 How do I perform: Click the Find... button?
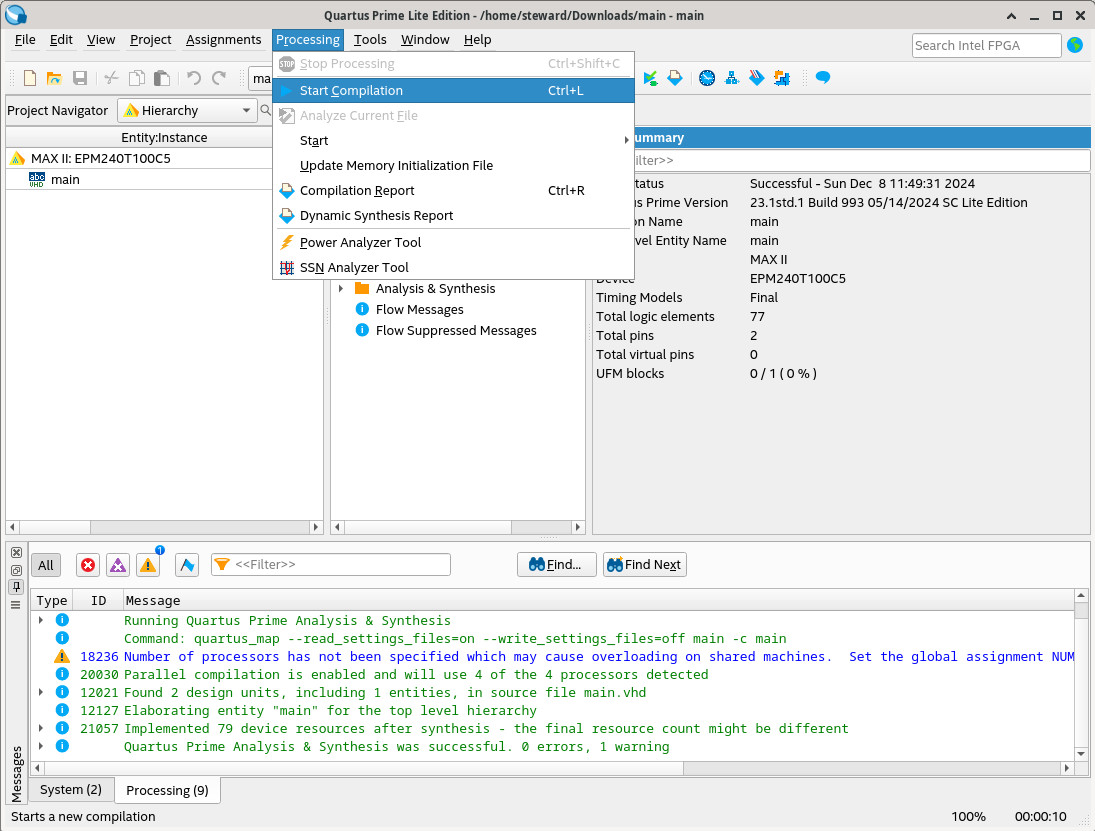click(557, 565)
